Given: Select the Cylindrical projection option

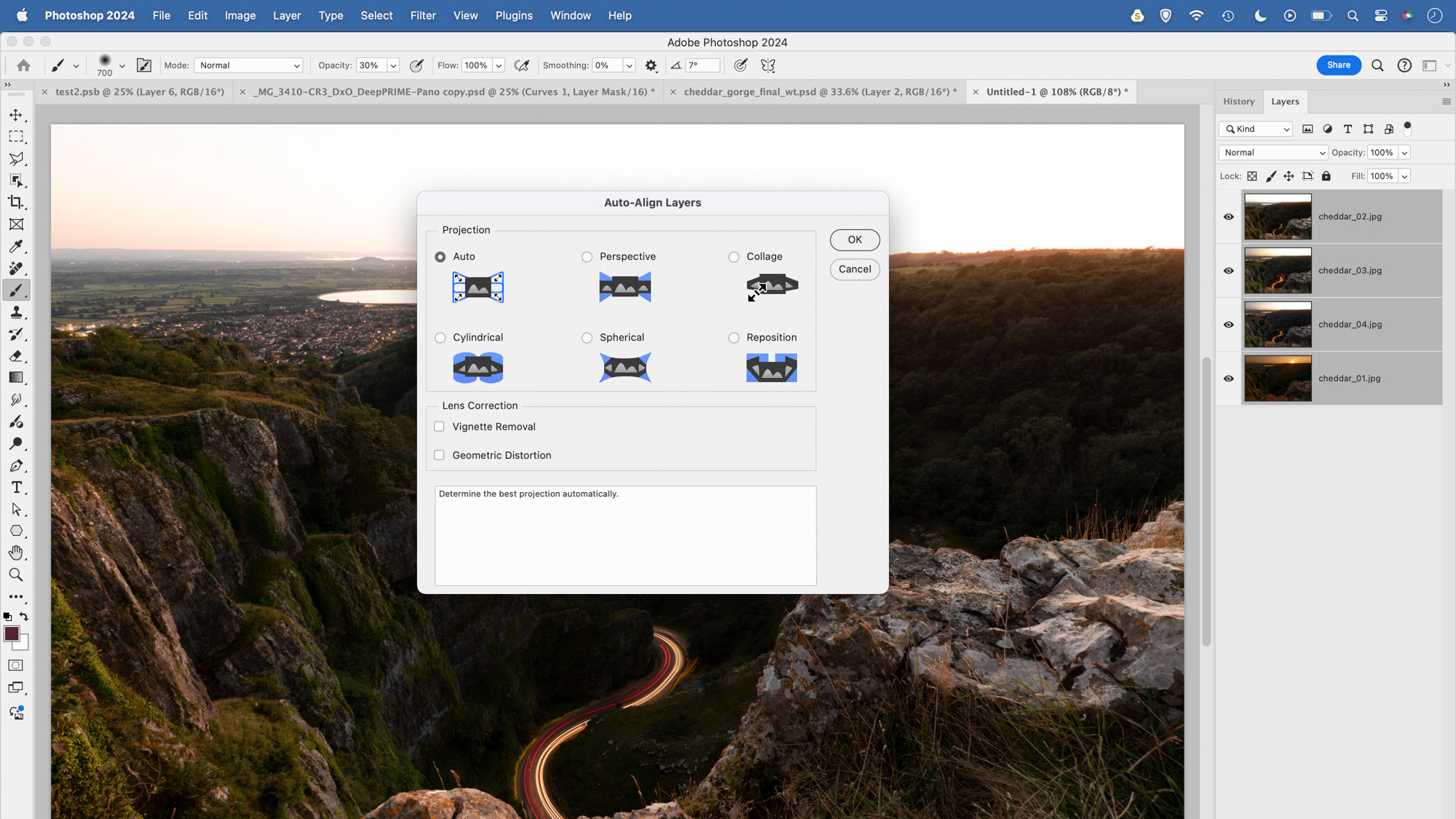Looking at the screenshot, I should (440, 337).
